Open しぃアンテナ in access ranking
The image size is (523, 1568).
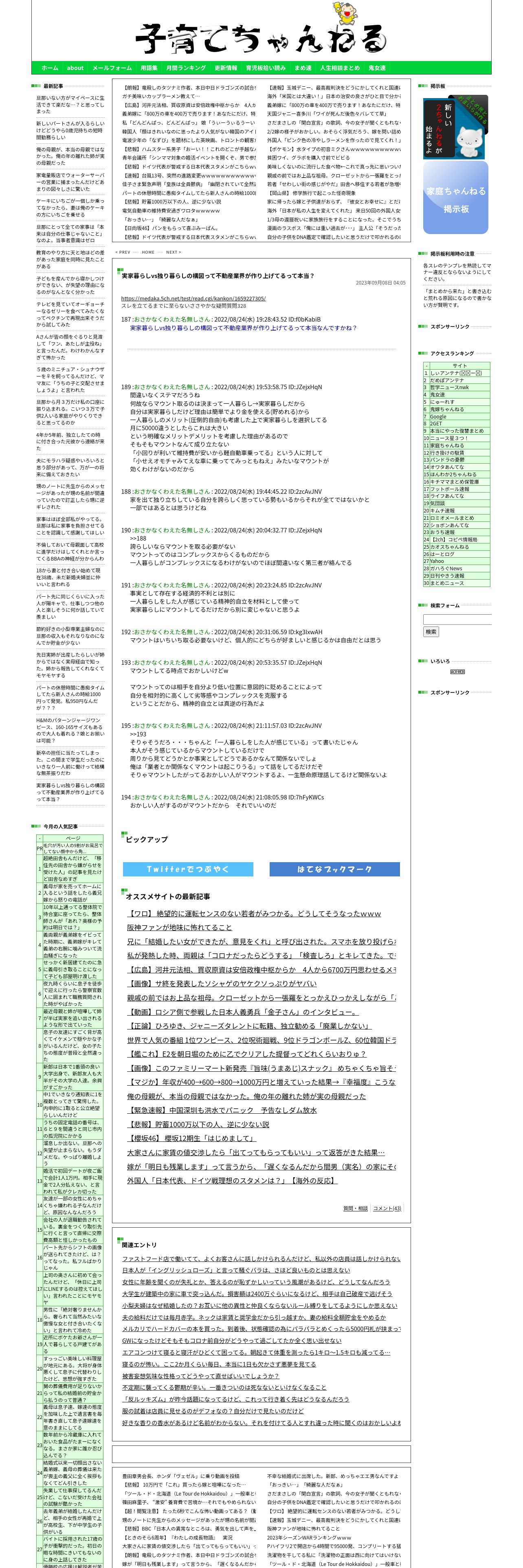coord(456,373)
